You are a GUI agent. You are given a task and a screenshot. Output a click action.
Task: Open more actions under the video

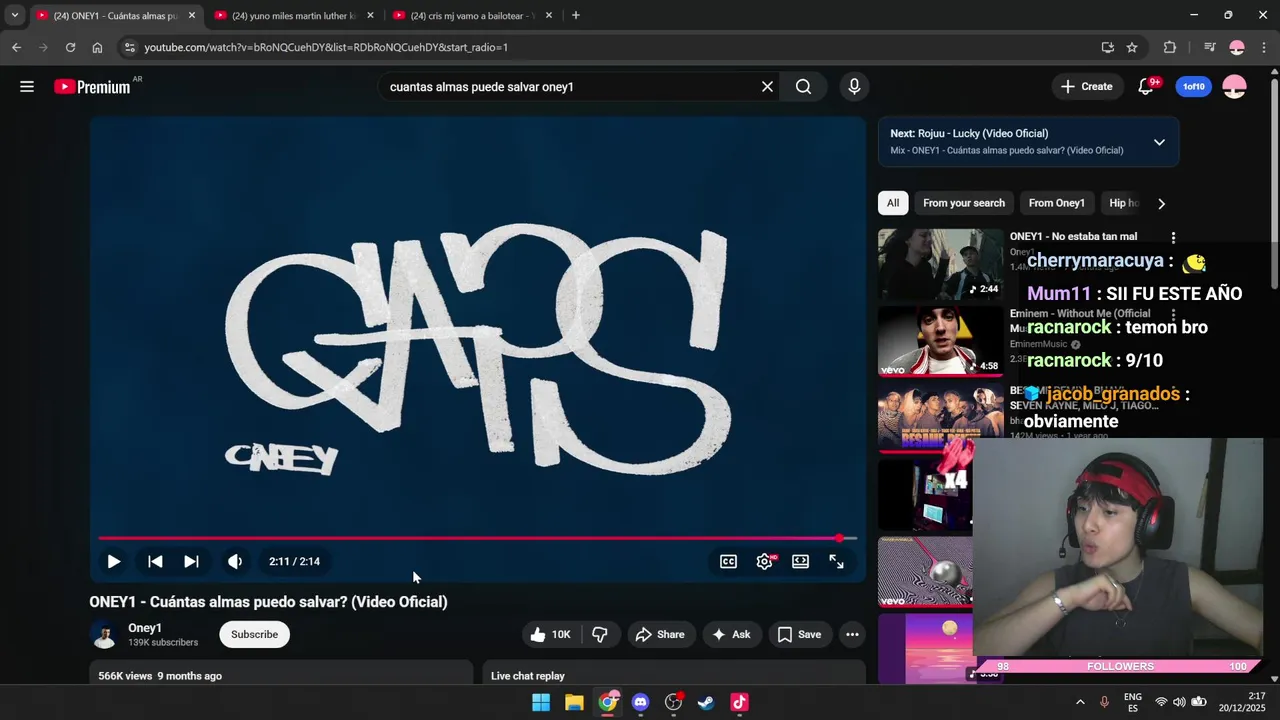[852, 635]
